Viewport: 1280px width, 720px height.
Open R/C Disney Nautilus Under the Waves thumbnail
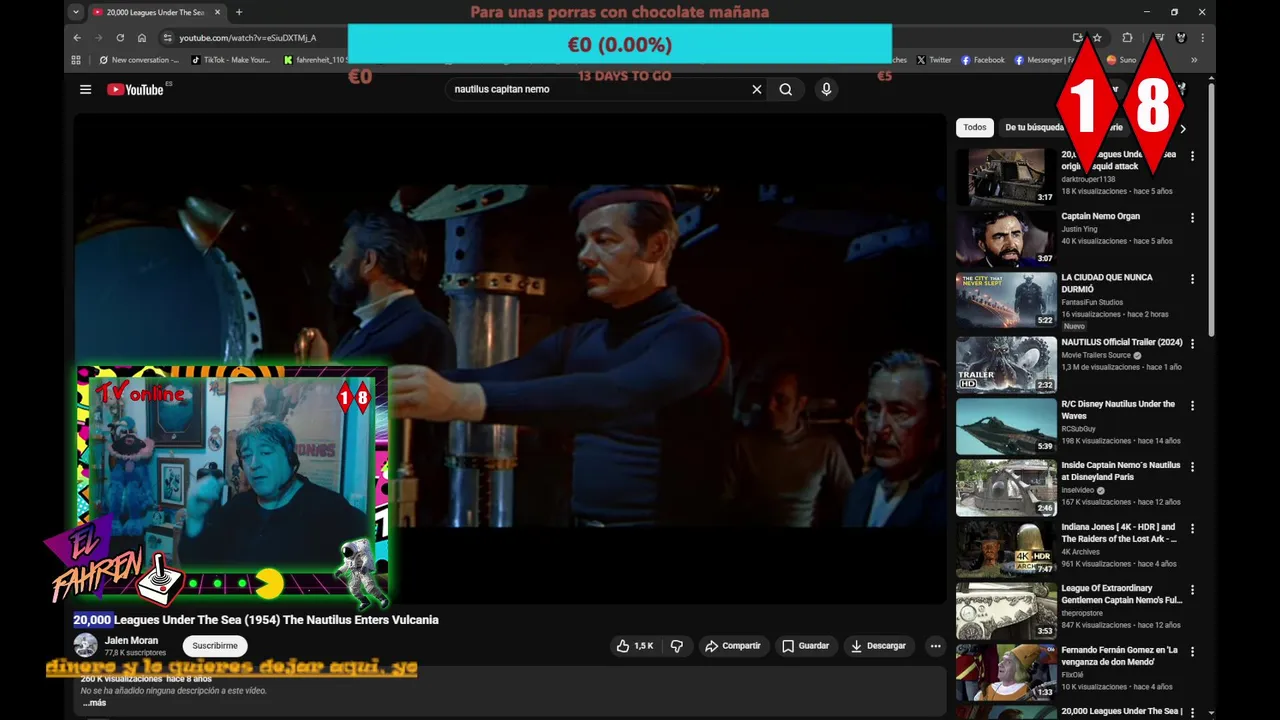[x=1006, y=426]
